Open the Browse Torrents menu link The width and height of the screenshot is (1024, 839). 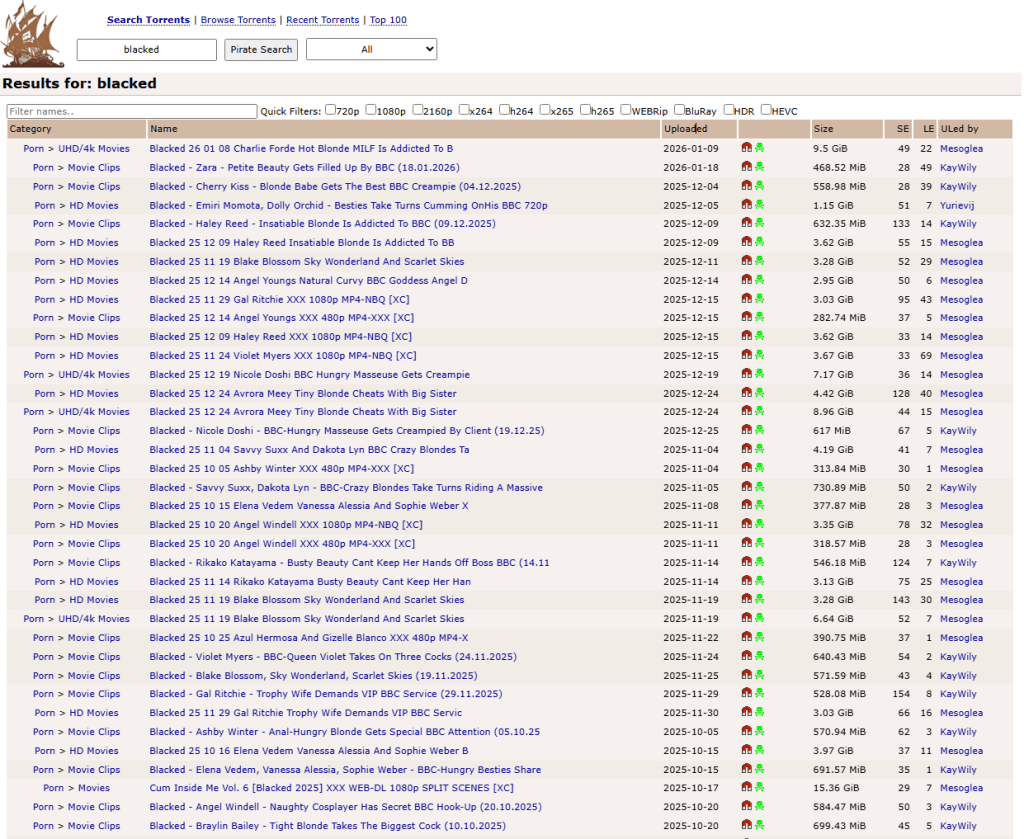click(x=239, y=20)
